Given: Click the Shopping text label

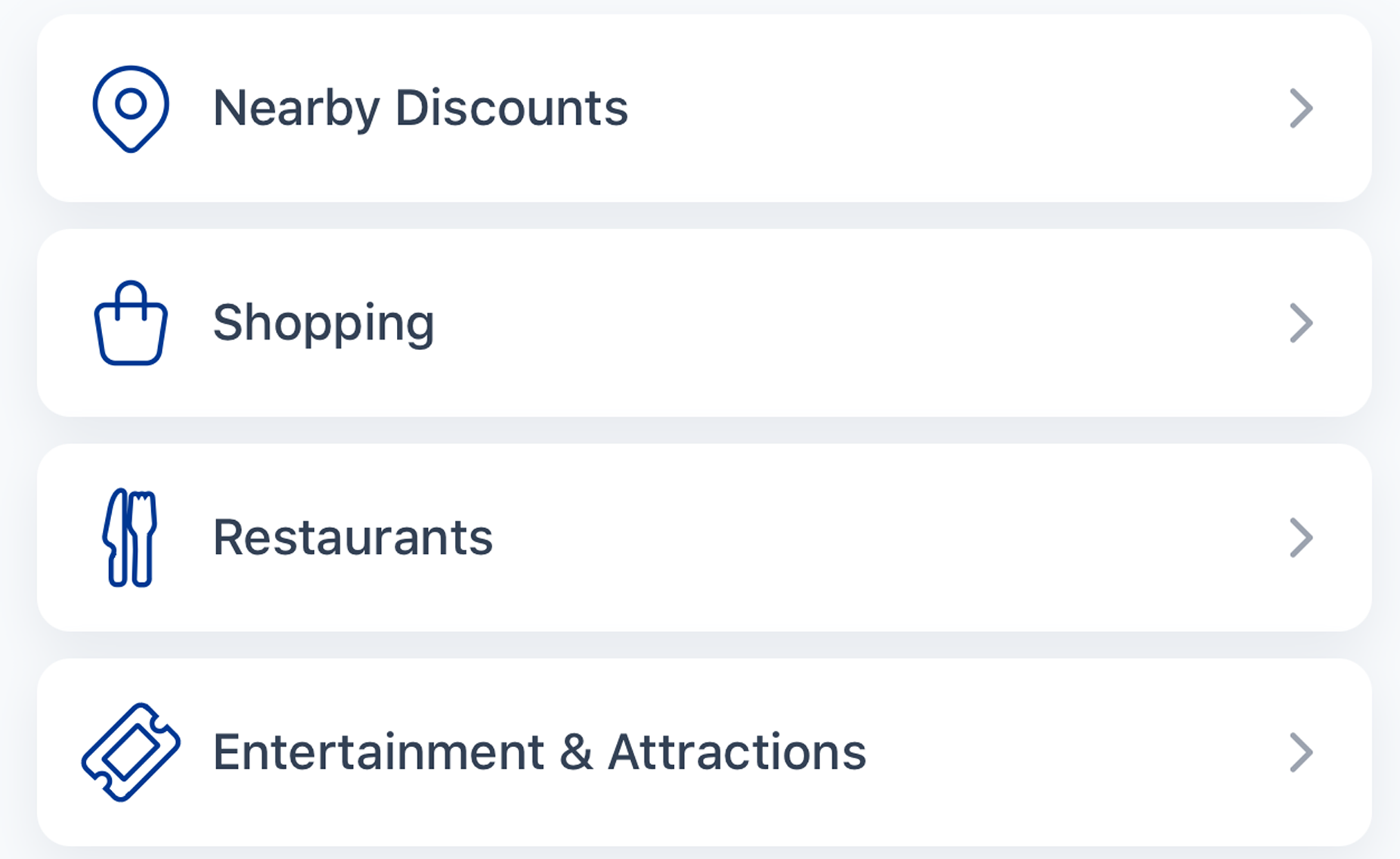Looking at the screenshot, I should (324, 324).
